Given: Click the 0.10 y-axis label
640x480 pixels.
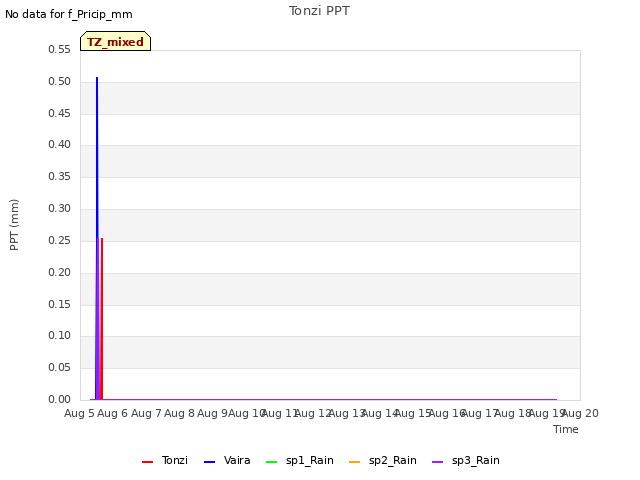Looking at the screenshot, I should click(59, 336).
